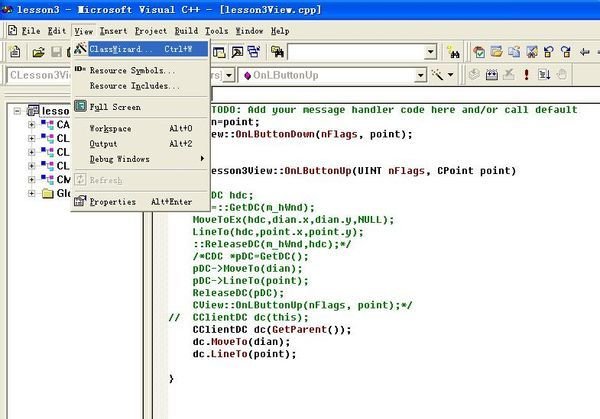
Task: Expand the Globals folder tree node
Action: click(31, 193)
